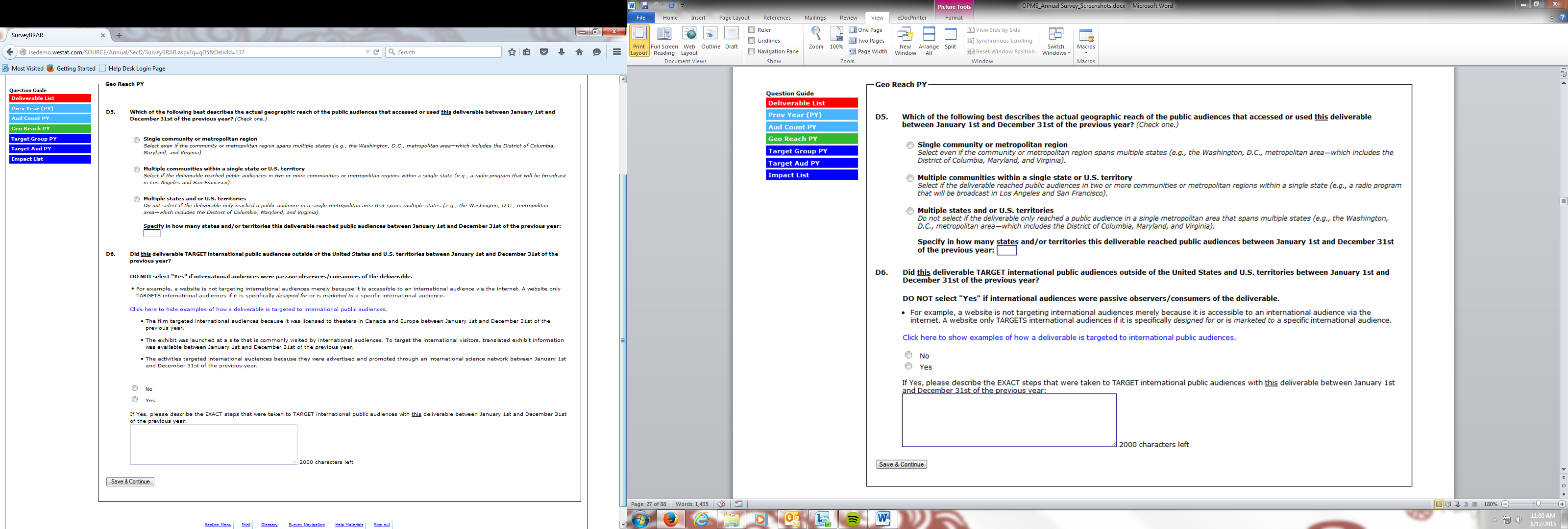Adjust the Word zoom slider handle
Image resolution: width=1568 pixels, height=529 pixels.
pyautogui.click(x=1538, y=504)
